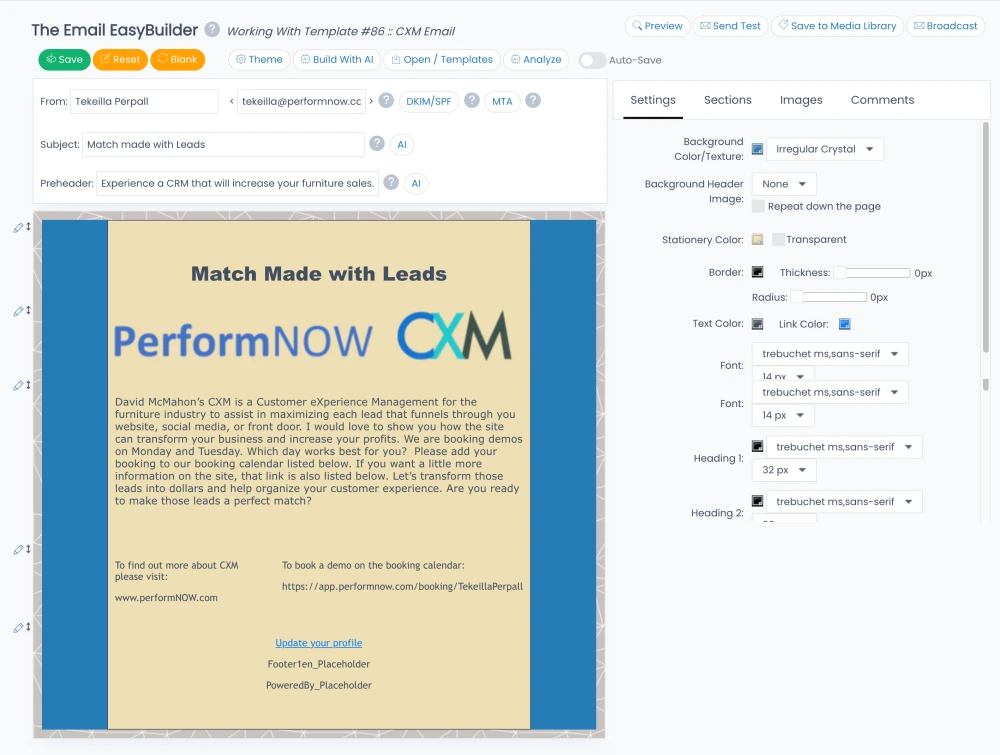
Task: Click the AI button beside the Preheader field
Action: tap(416, 183)
